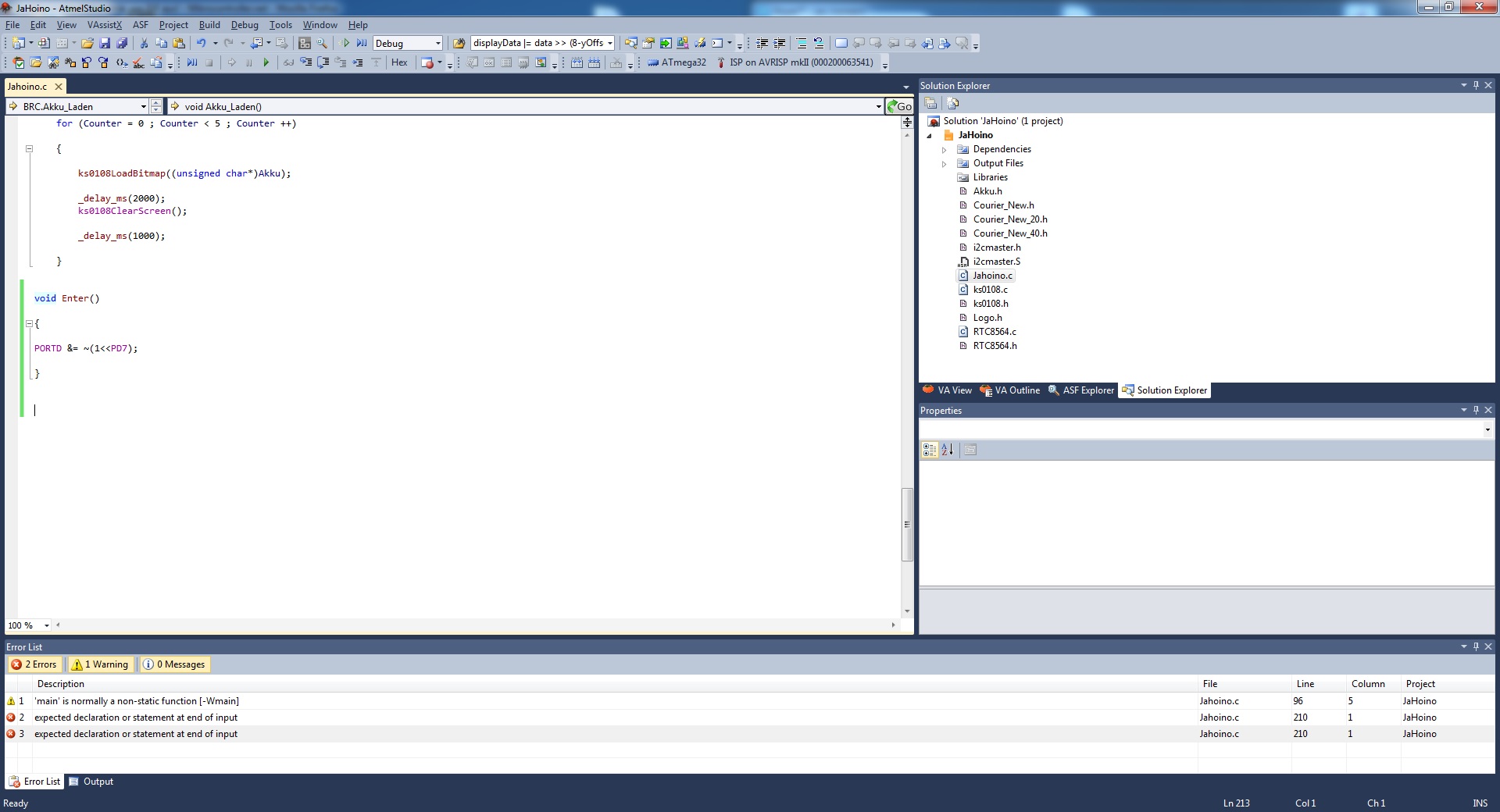Close the Jahoino.c editor tab
The height and width of the screenshot is (812, 1500).
pos(58,87)
